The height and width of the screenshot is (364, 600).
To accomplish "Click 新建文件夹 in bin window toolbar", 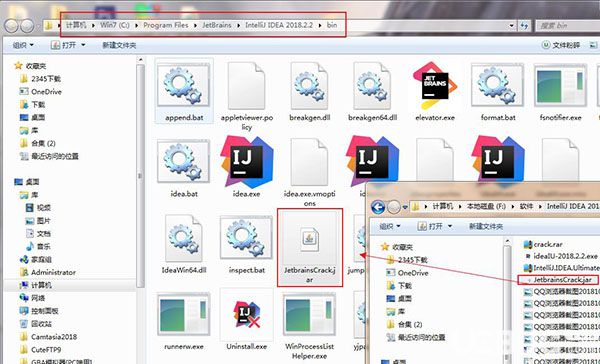I will 119,45.
